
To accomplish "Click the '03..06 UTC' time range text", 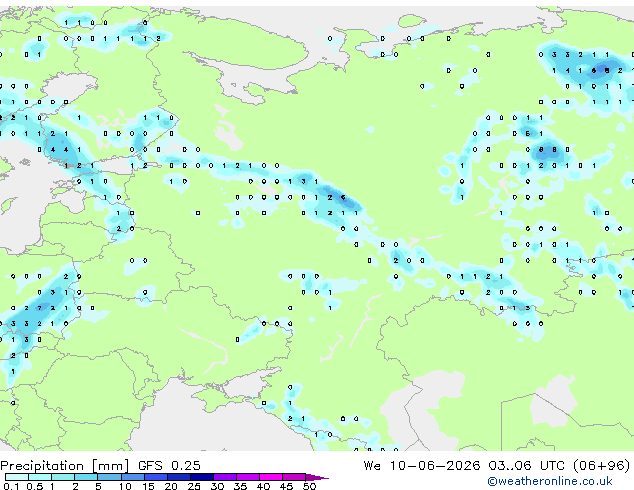I will coord(526,465).
